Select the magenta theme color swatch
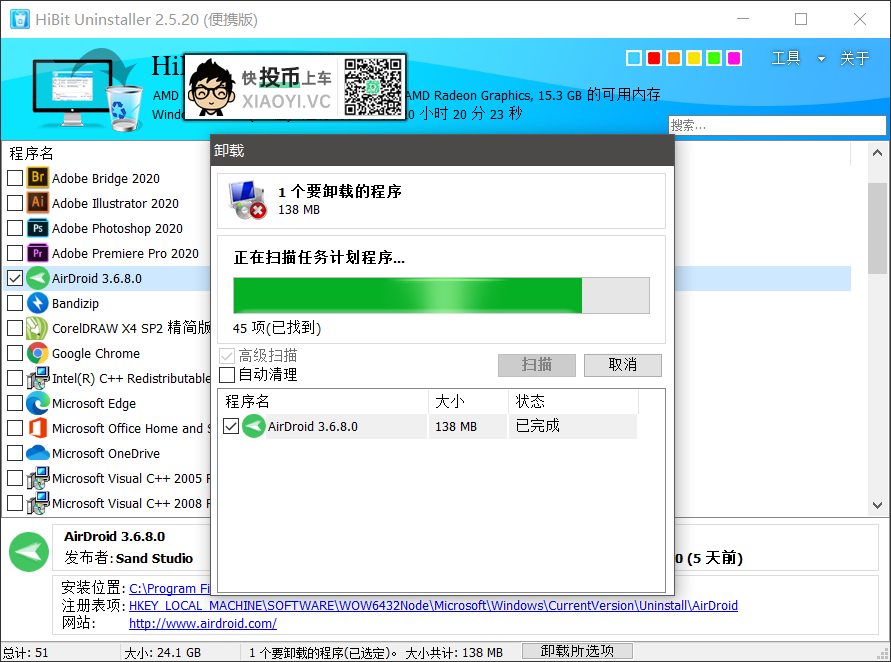This screenshot has width=891, height=662. (734, 58)
